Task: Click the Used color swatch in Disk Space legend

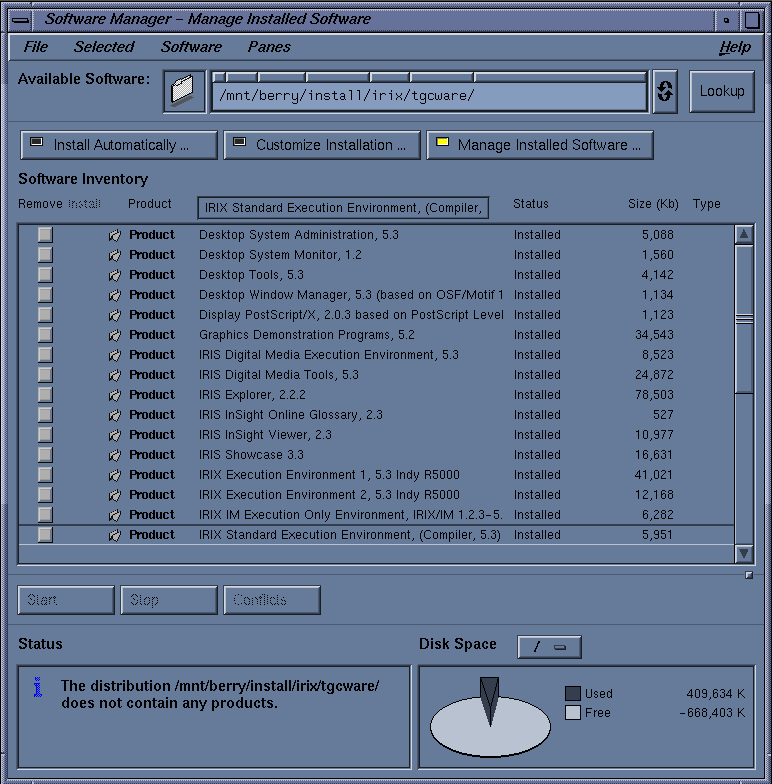Action: point(572,694)
